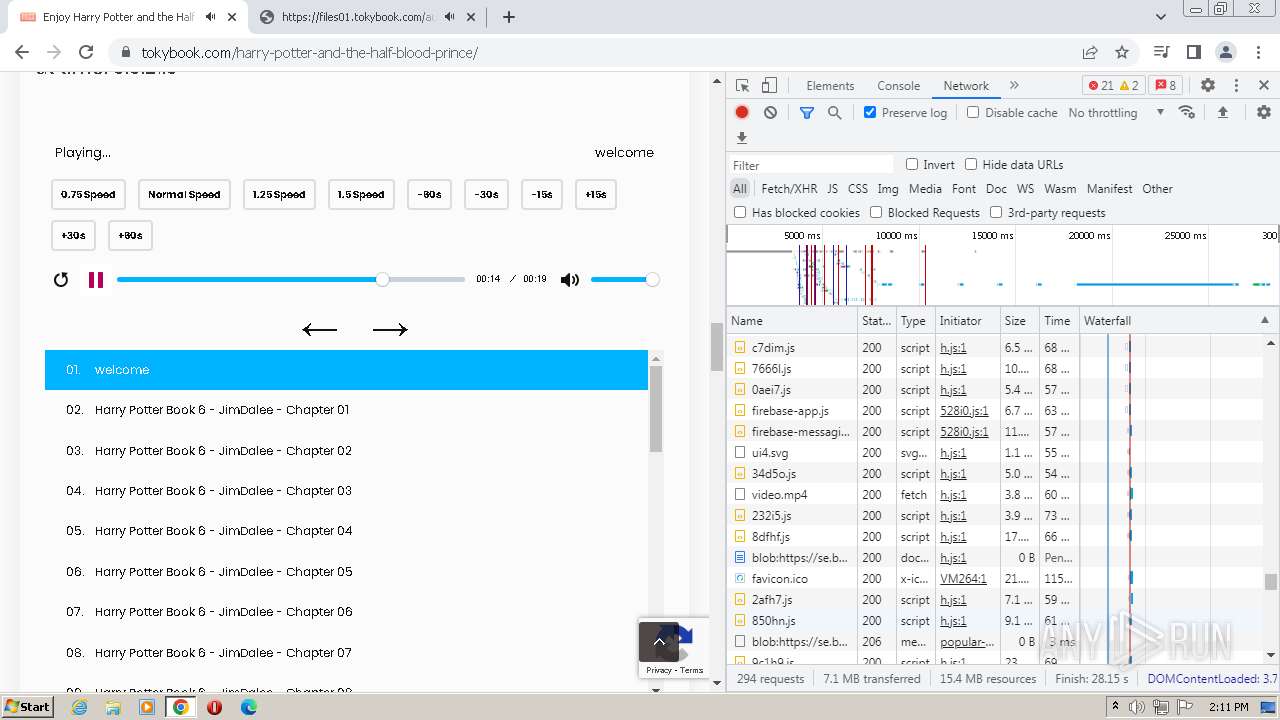Click the export HAR download arrow
Viewport: 1280px width, 720px height.
click(x=742, y=138)
